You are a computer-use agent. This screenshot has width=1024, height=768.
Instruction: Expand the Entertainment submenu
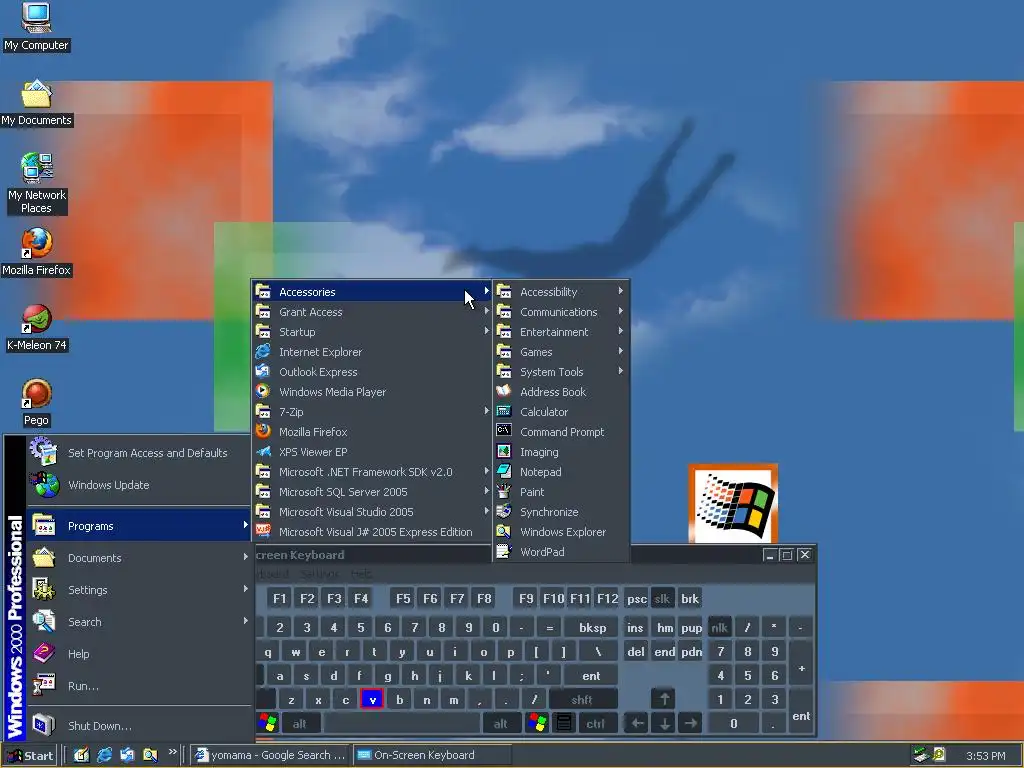coord(562,332)
